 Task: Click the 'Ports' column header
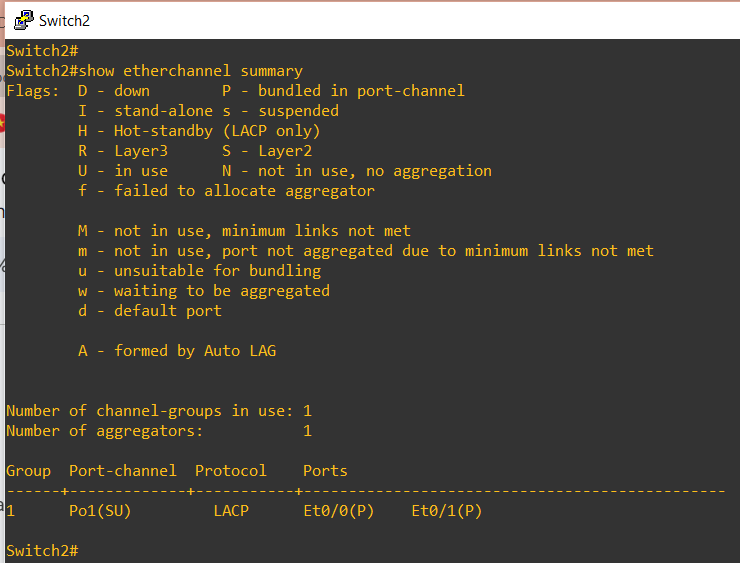coord(325,471)
